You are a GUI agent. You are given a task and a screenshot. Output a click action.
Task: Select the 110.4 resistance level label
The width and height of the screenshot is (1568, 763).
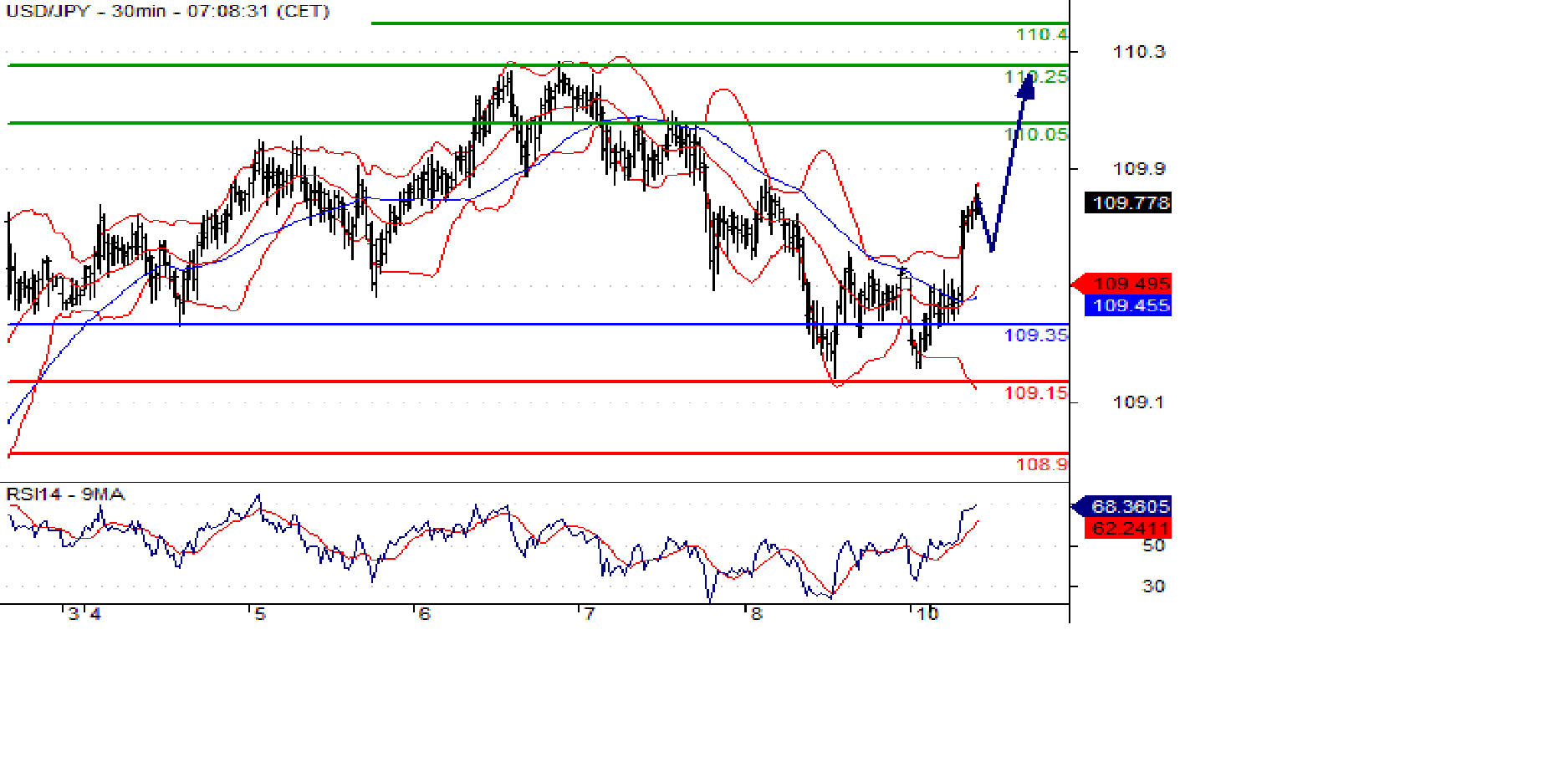(x=1042, y=34)
